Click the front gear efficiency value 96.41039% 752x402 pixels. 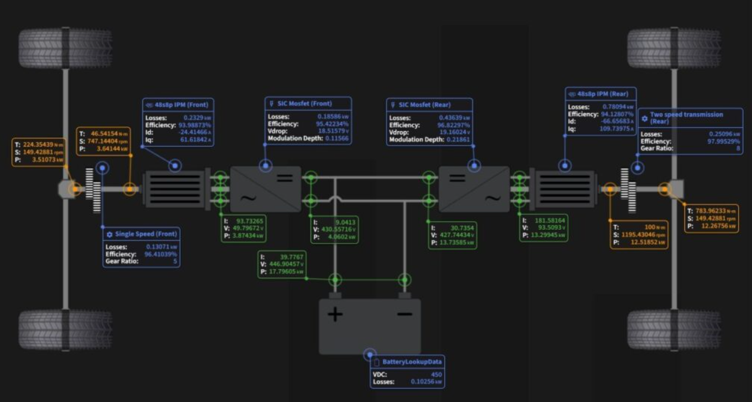[161, 254]
